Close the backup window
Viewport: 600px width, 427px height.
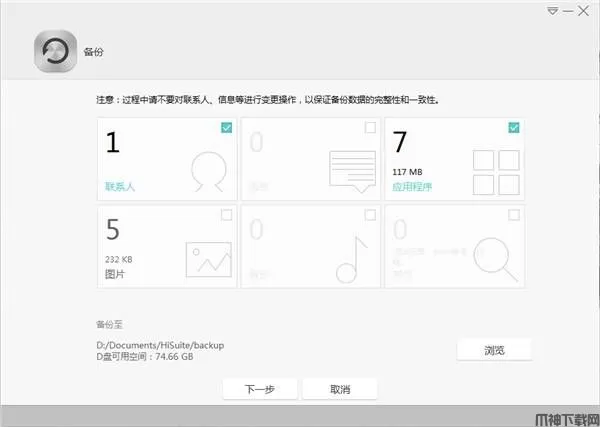click(x=584, y=11)
